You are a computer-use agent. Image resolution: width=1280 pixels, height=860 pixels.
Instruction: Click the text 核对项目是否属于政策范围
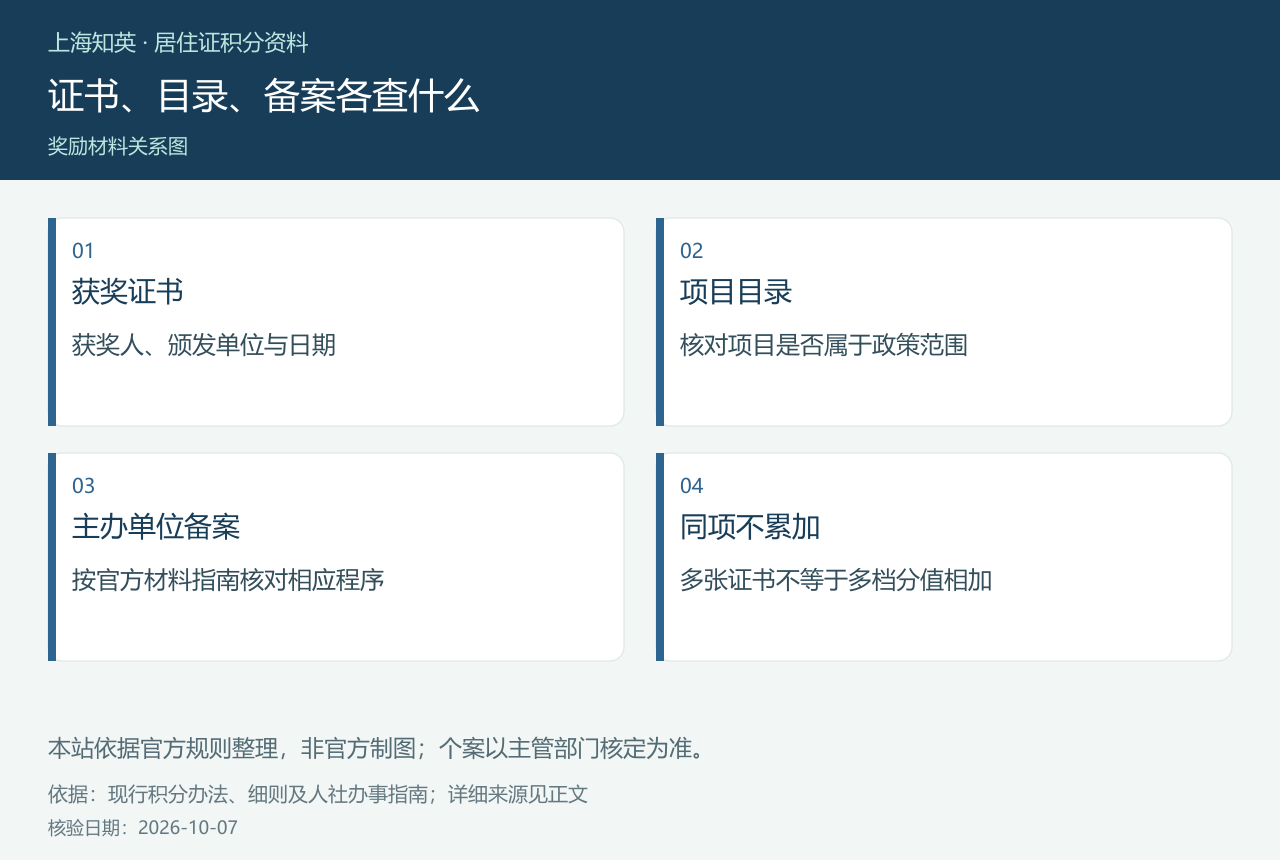(824, 346)
